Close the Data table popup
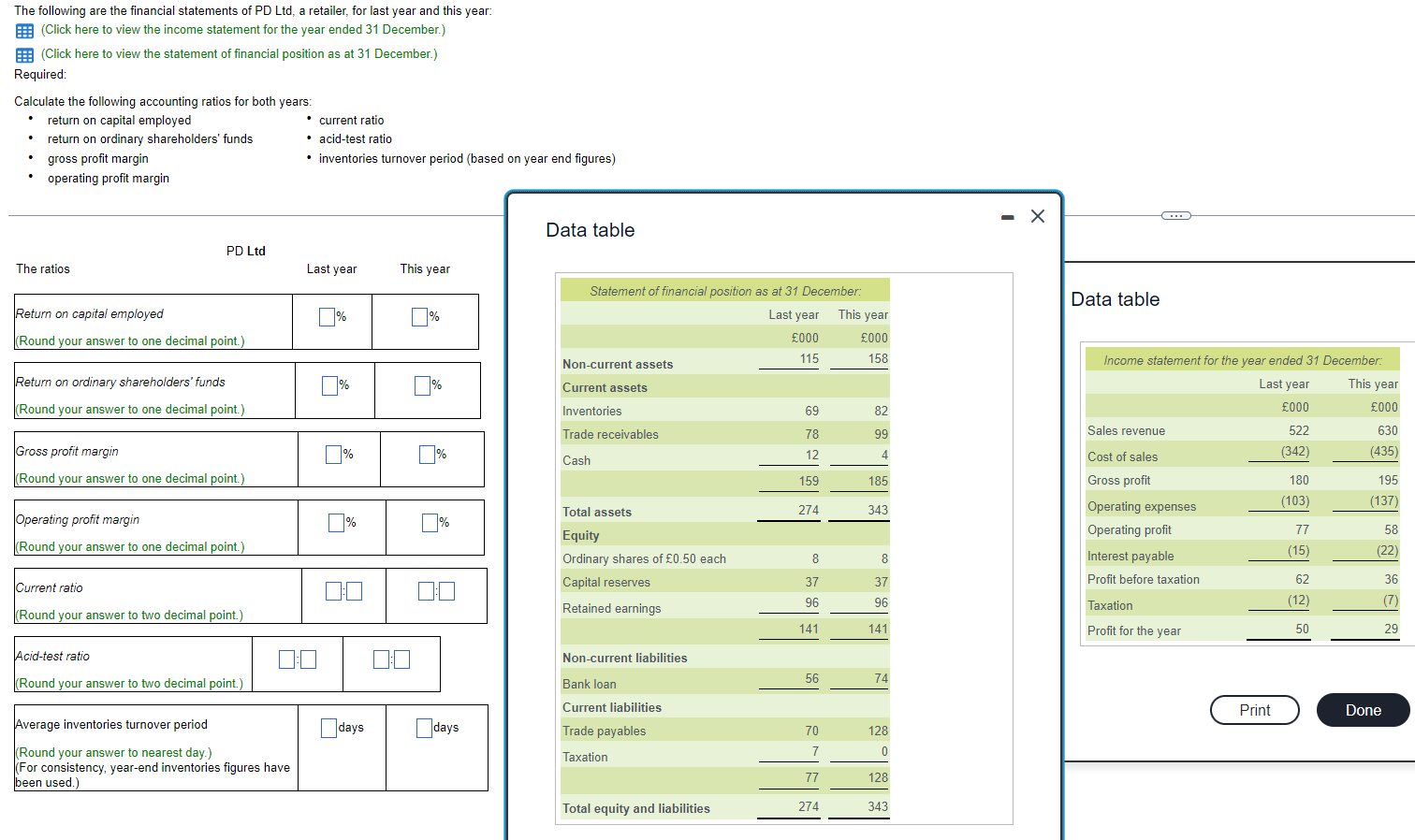This screenshot has width=1415, height=840. pos(1037,215)
